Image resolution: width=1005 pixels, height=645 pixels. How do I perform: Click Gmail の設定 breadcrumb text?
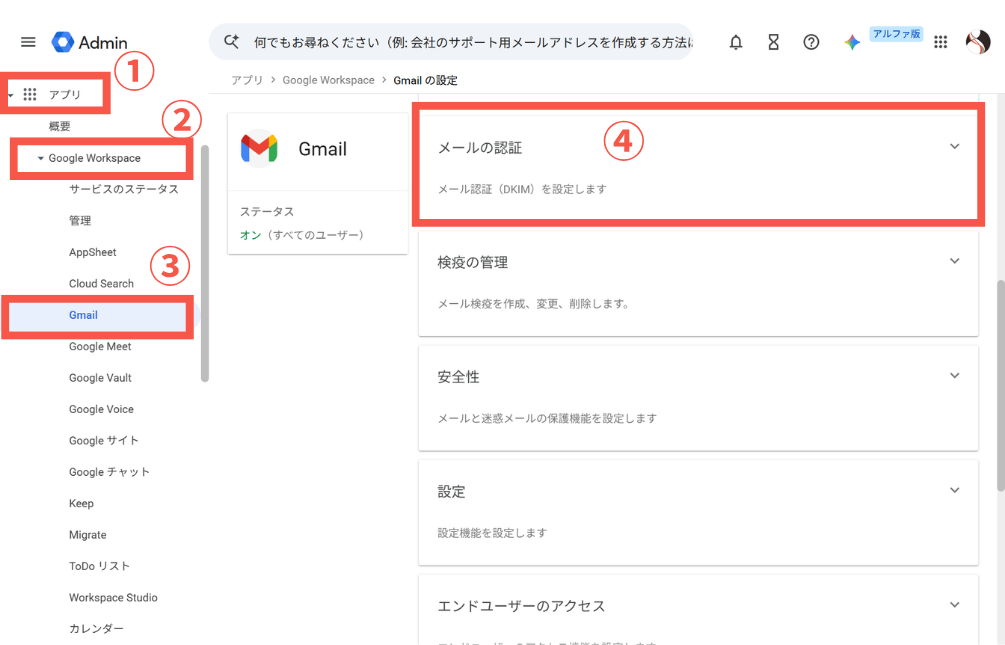pos(425,80)
